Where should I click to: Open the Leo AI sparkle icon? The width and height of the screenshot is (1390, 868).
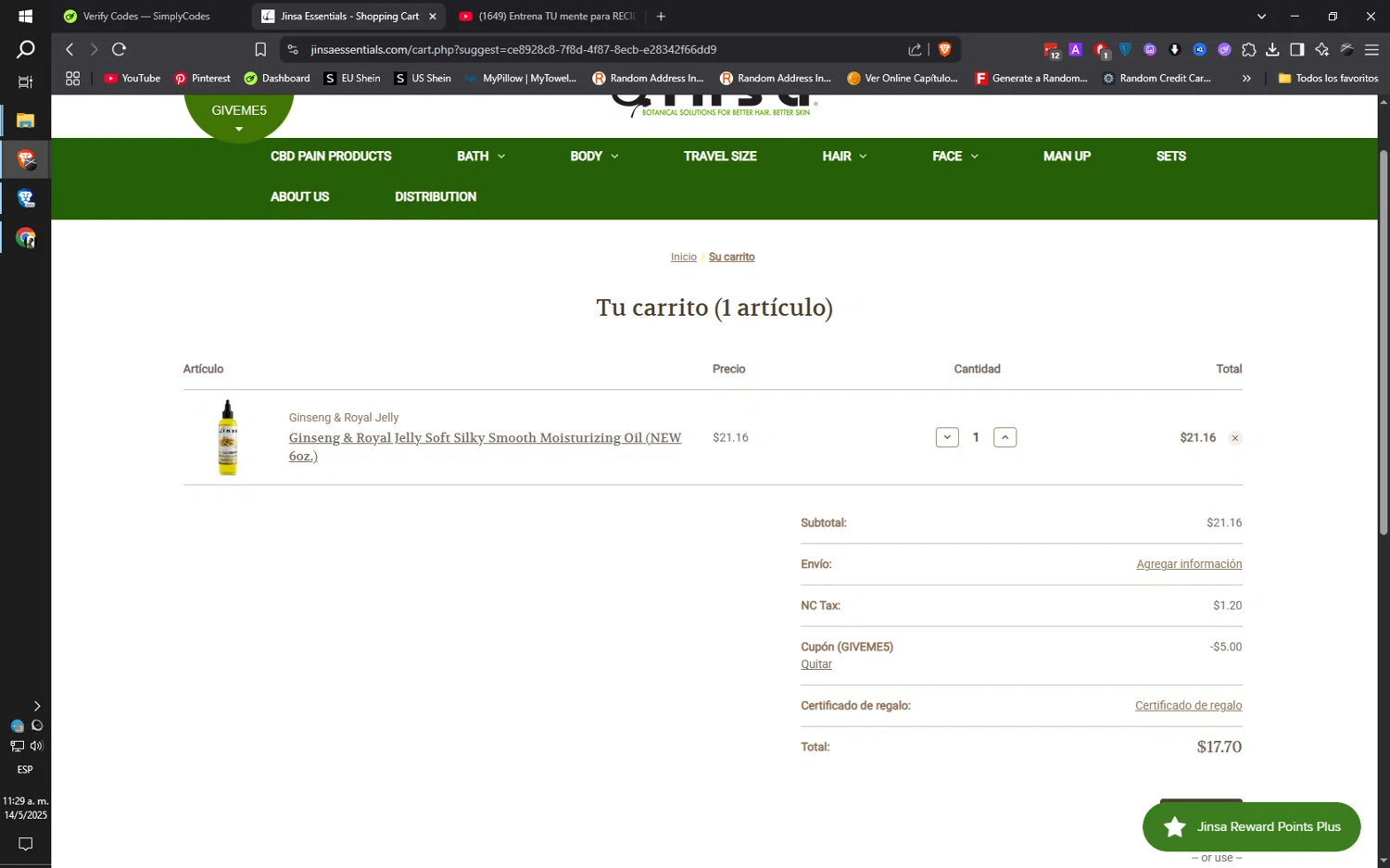point(1321,49)
